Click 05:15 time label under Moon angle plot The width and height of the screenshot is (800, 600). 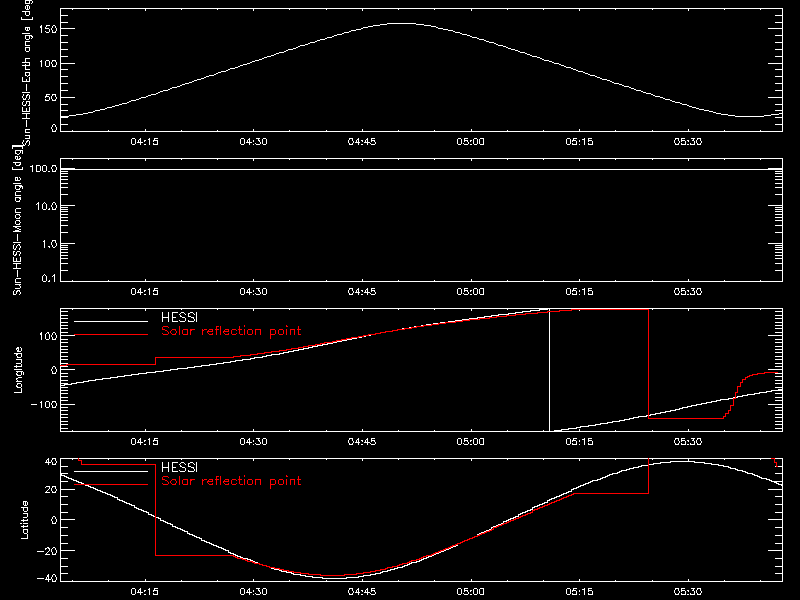[x=579, y=291]
